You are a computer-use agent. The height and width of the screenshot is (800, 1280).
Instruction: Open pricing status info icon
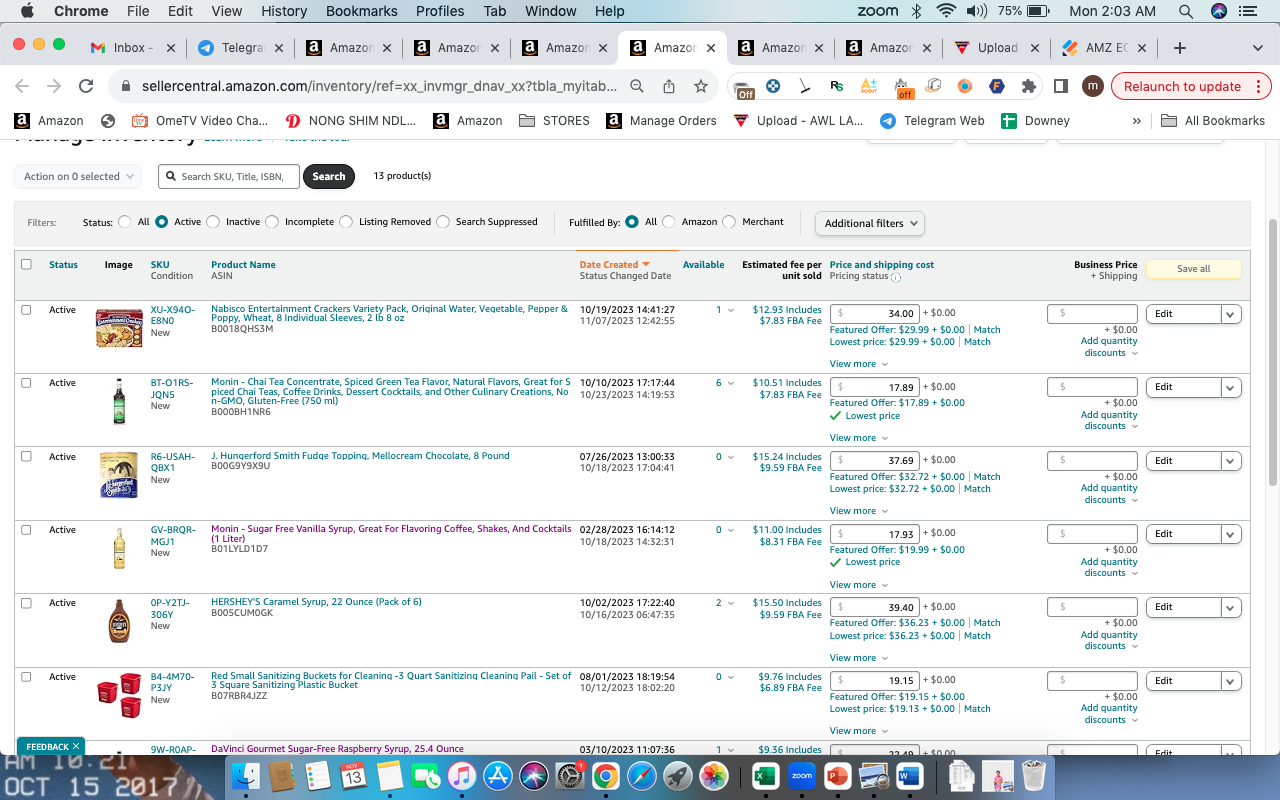click(895, 277)
